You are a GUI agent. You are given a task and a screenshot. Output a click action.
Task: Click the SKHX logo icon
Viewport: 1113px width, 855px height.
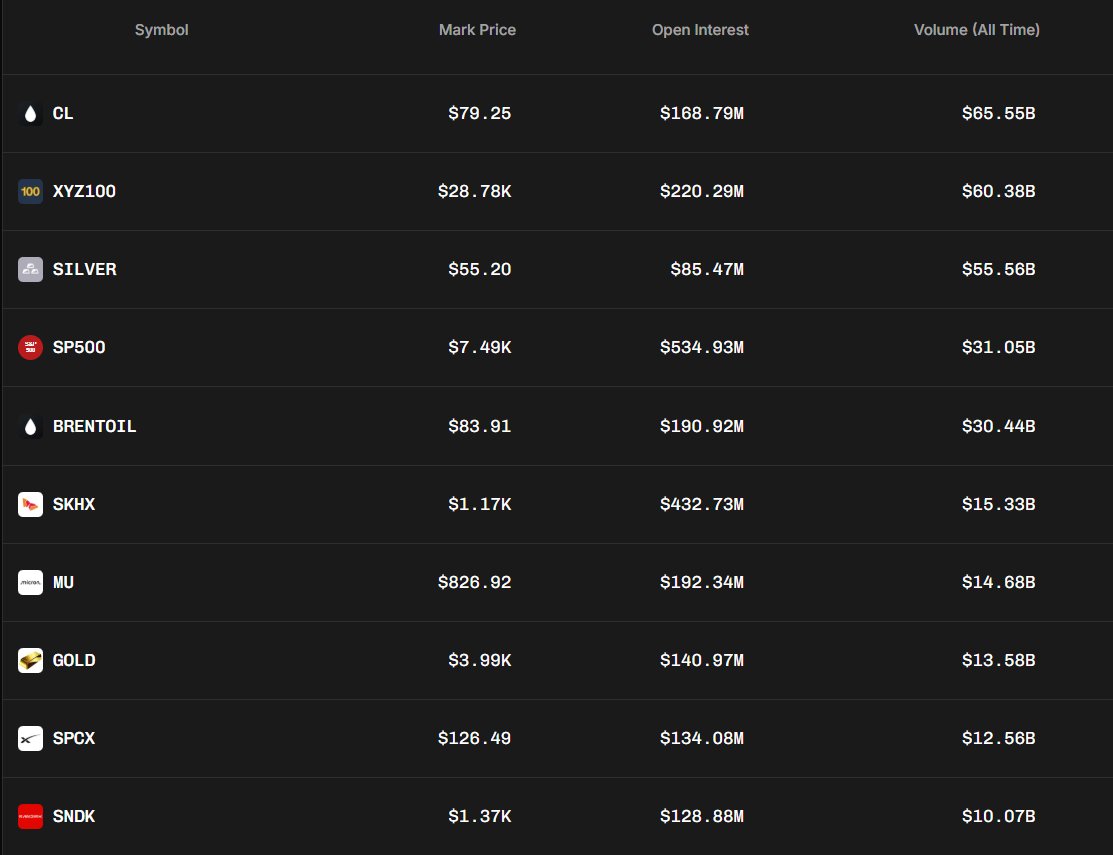[31, 504]
